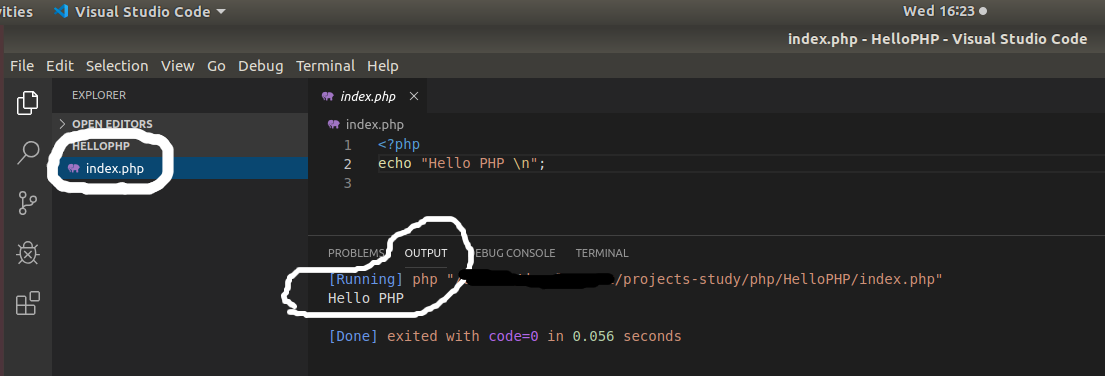Image resolution: width=1105 pixels, height=376 pixels.
Task: Open the Help menu
Action: click(383, 66)
